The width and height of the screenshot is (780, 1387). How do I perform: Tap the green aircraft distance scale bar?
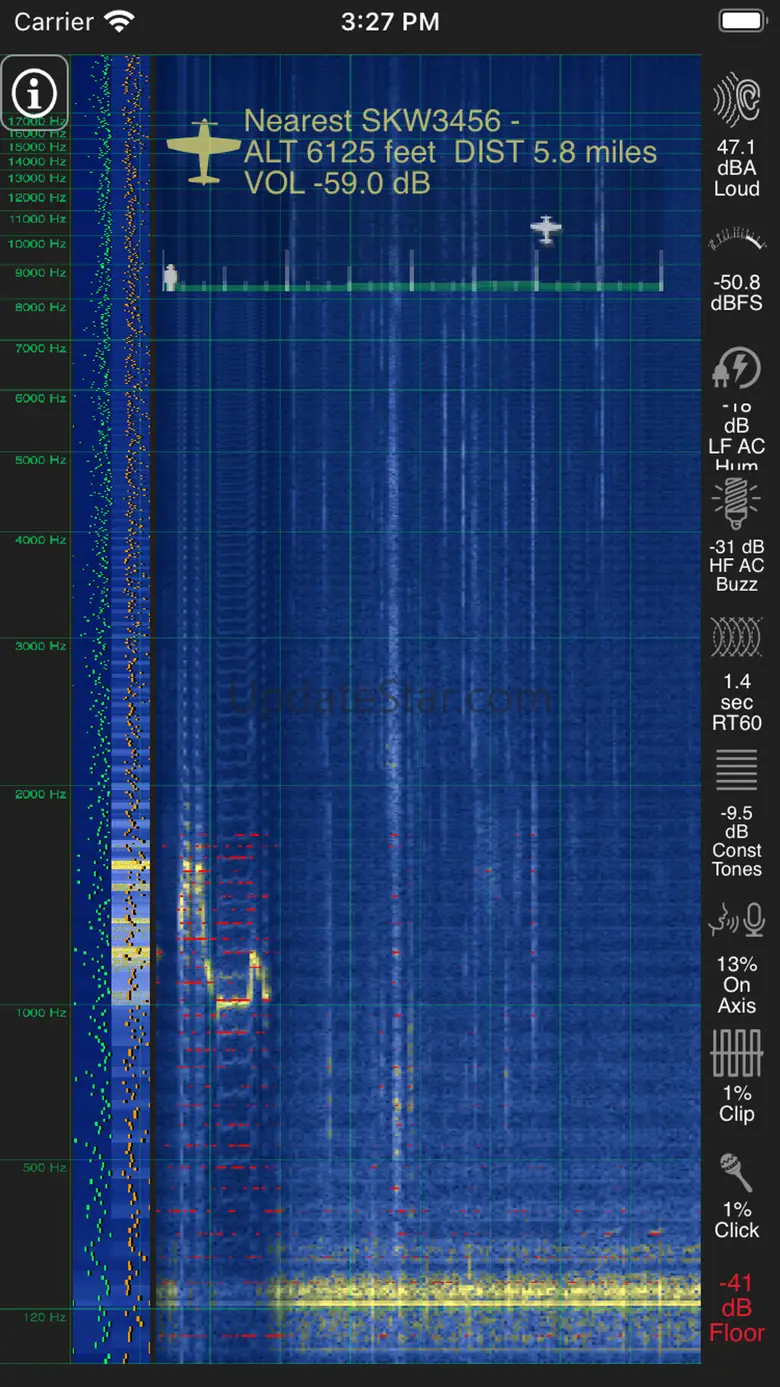[413, 286]
